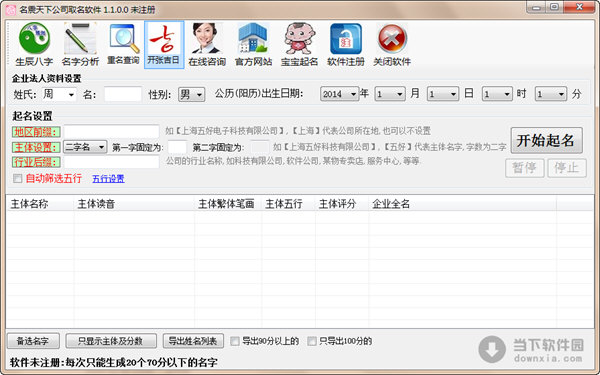This screenshot has width=600, height=375.
Task: Open 重名查询 magnifier tool
Action: [x=123, y=44]
